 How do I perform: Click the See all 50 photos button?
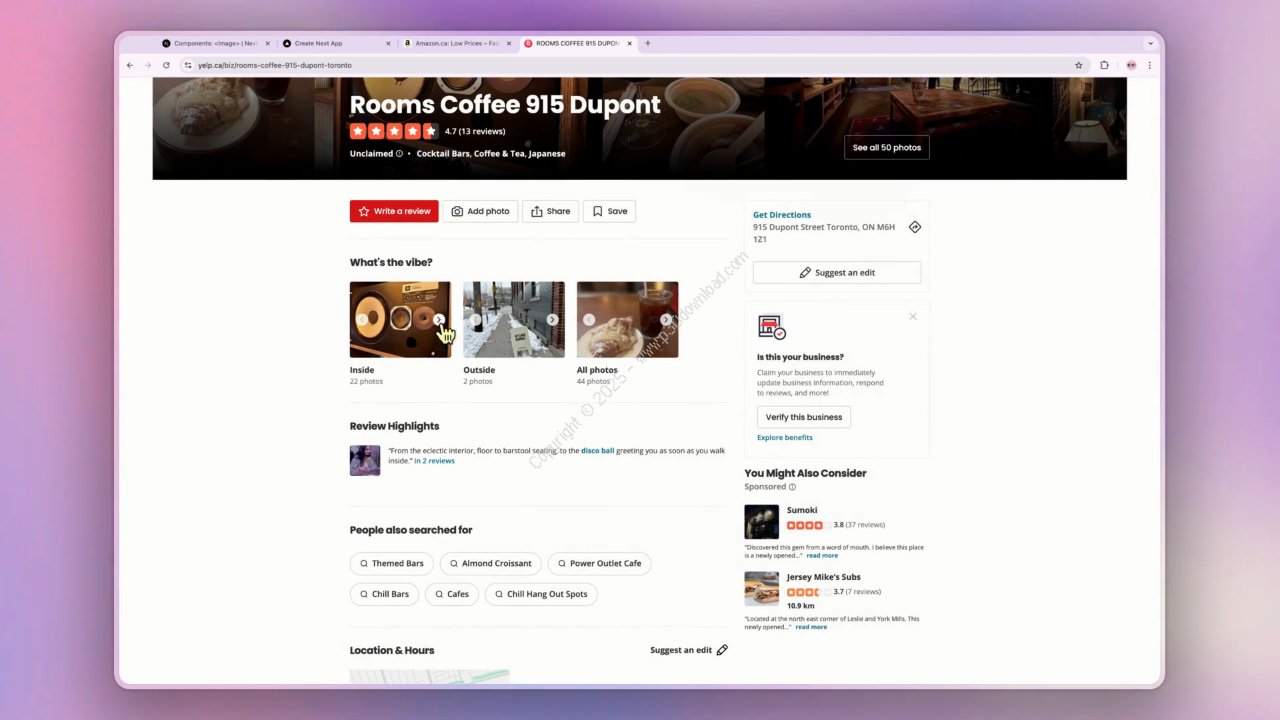[x=887, y=147]
